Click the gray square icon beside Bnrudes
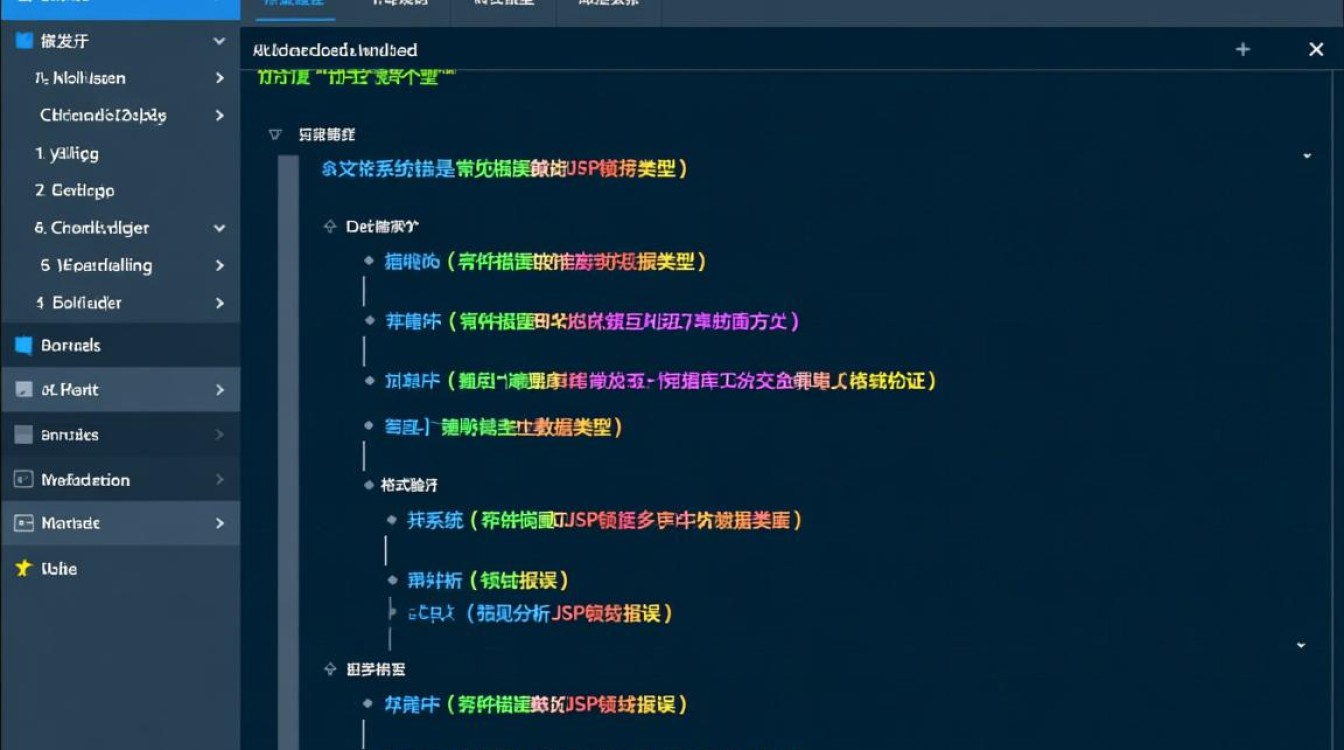The image size is (1344, 750). (x=21, y=434)
